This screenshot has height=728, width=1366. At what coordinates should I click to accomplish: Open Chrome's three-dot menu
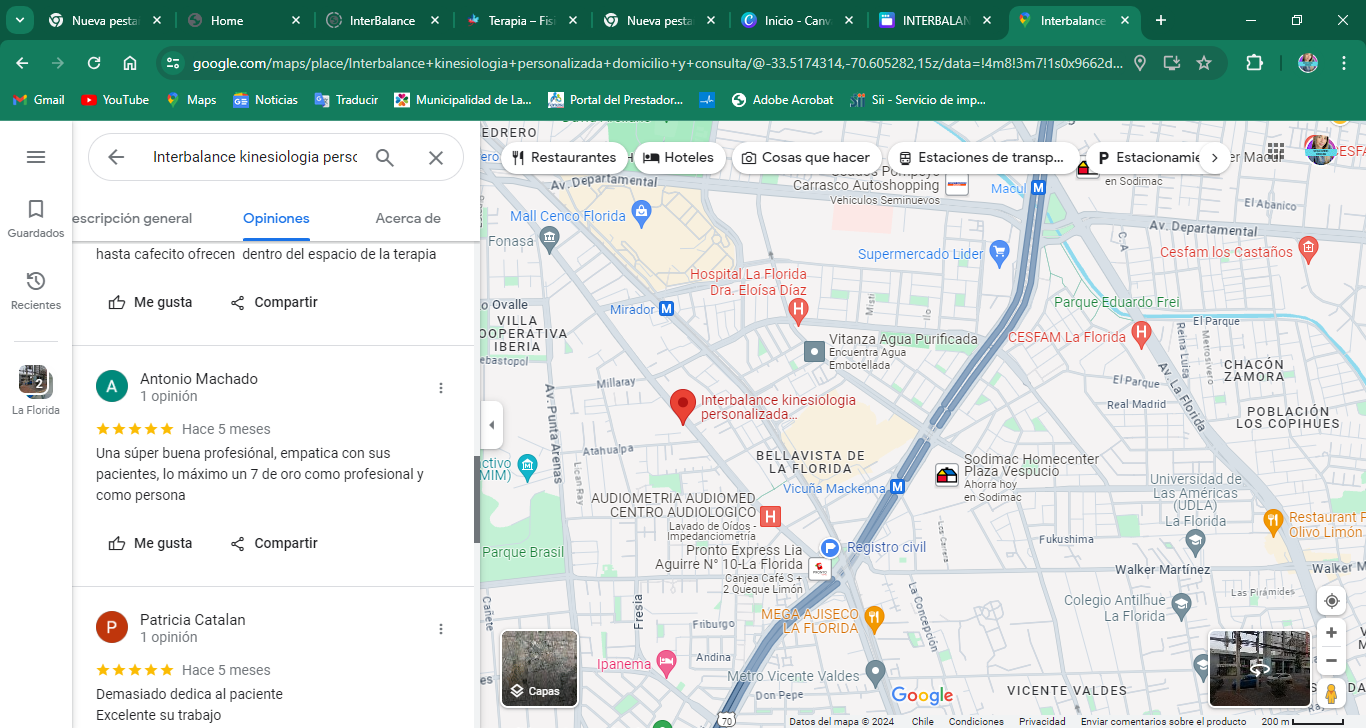click(1344, 63)
